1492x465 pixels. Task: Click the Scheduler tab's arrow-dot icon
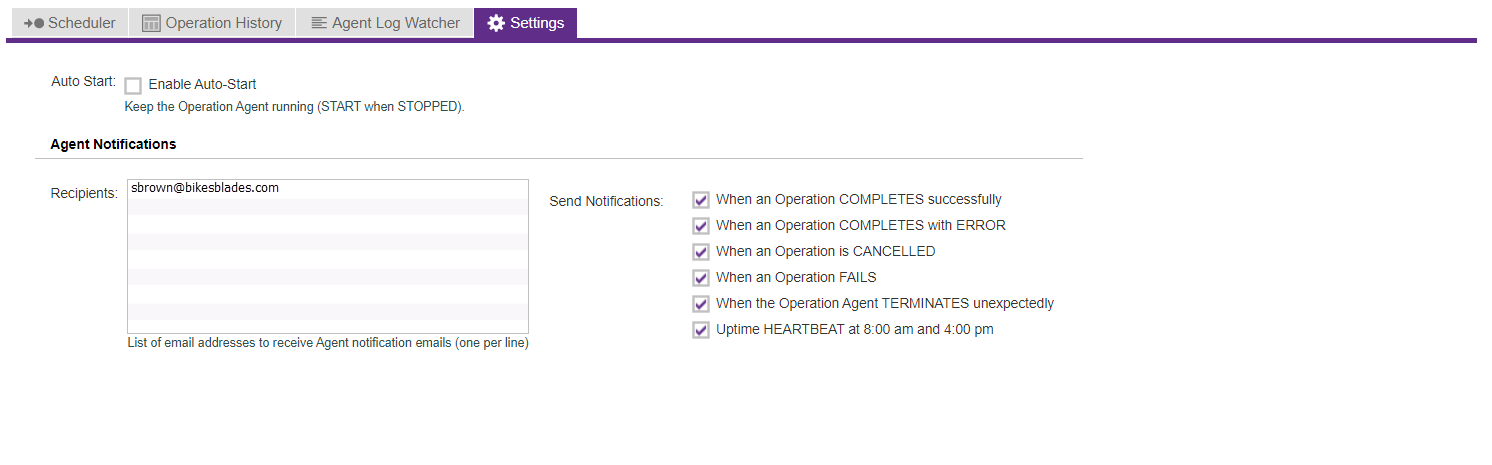(34, 23)
